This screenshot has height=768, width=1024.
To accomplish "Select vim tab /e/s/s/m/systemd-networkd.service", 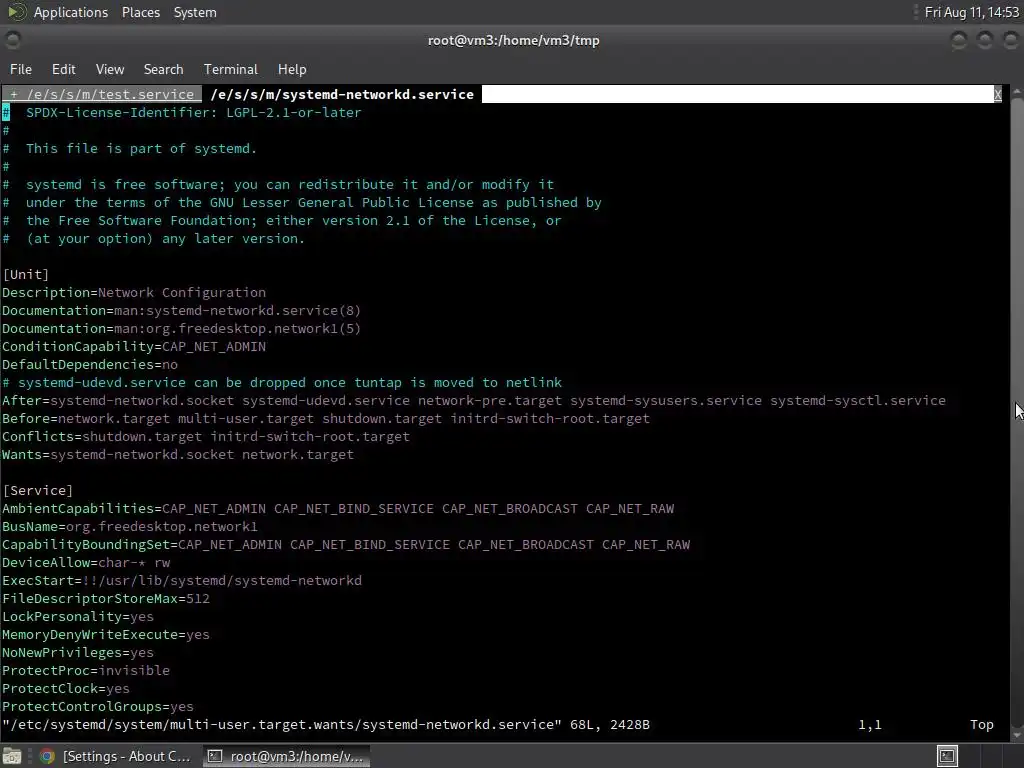I will click(342, 94).
